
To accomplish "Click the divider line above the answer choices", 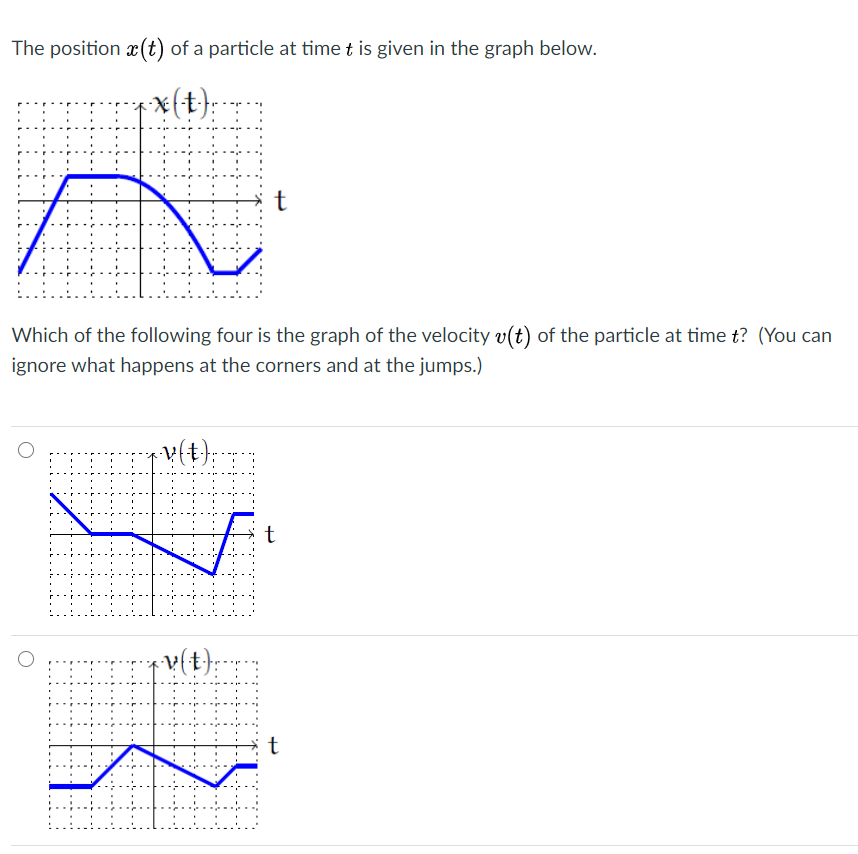I will (x=429, y=425).
